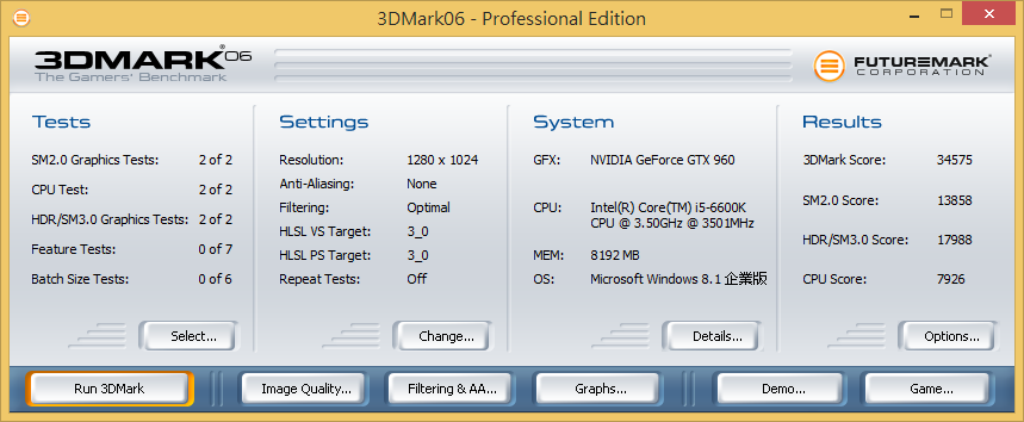Screen dimensions: 1024x422
Task: Open system Details
Action: (717, 337)
